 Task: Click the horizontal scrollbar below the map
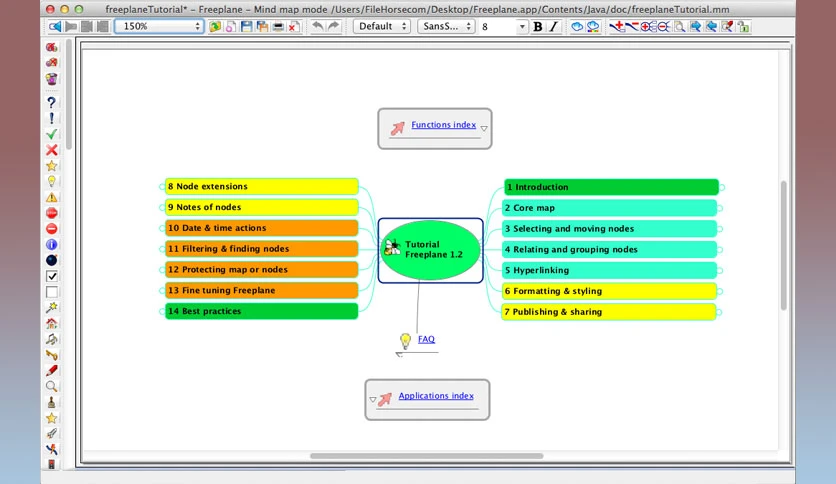tap(427, 456)
